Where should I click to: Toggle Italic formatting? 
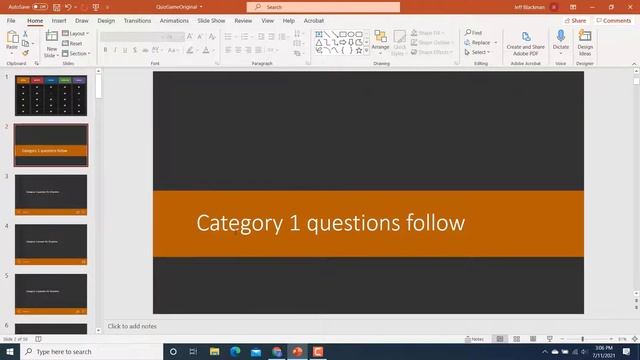(x=115, y=50)
